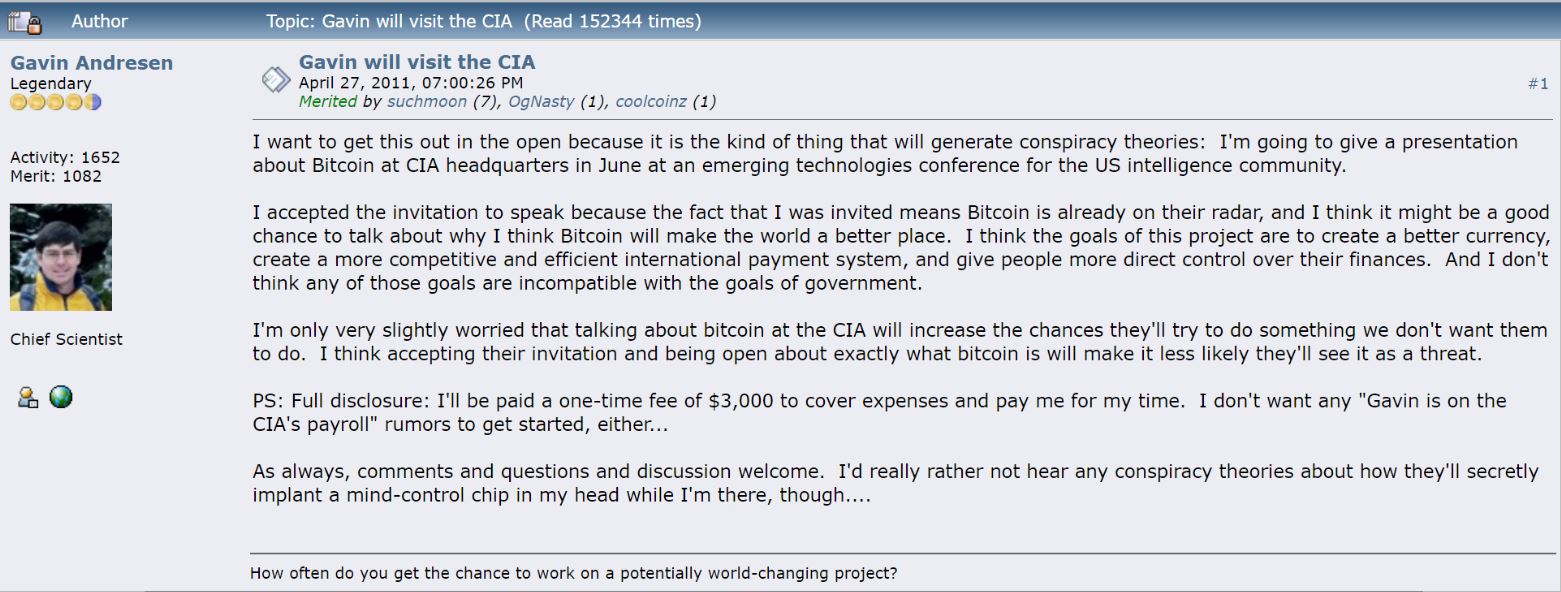This screenshot has width=1561, height=592.
Task: Open OgNasty's profile link
Action: [542, 101]
